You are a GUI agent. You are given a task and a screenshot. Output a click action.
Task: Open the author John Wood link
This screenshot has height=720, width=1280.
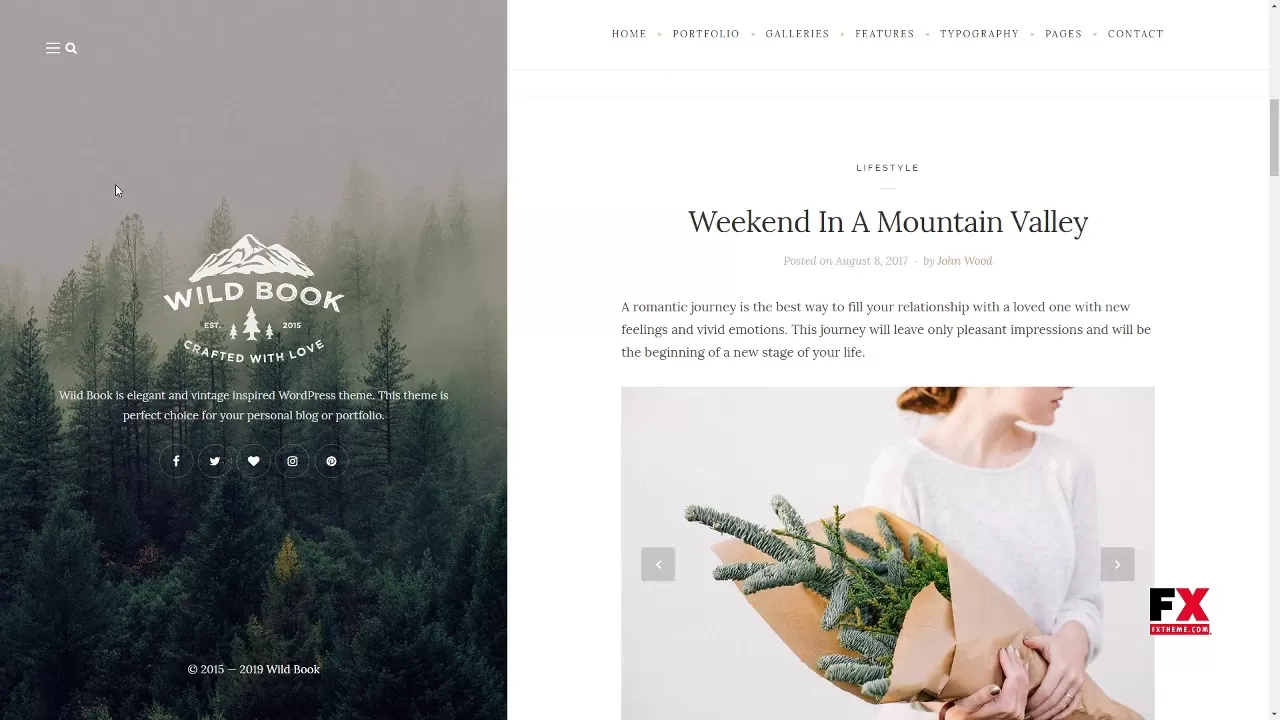pyautogui.click(x=964, y=261)
